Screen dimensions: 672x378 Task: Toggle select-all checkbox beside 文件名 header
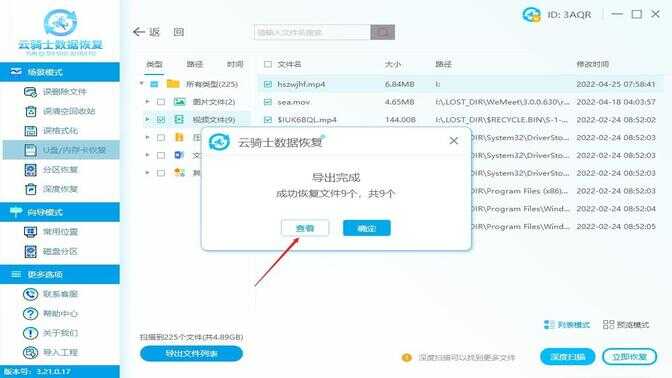click(268, 64)
